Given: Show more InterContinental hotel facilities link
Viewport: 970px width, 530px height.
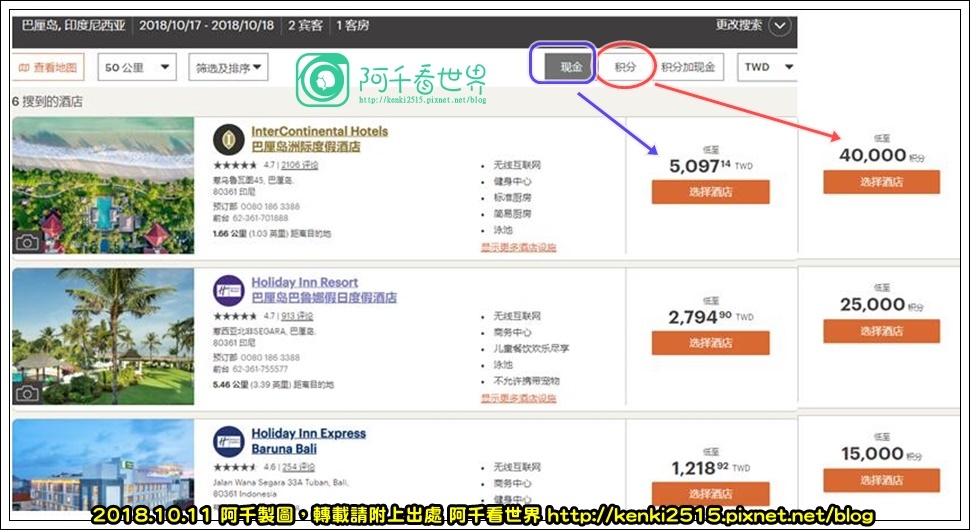Looking at the screenshot, I should (518, 247).
